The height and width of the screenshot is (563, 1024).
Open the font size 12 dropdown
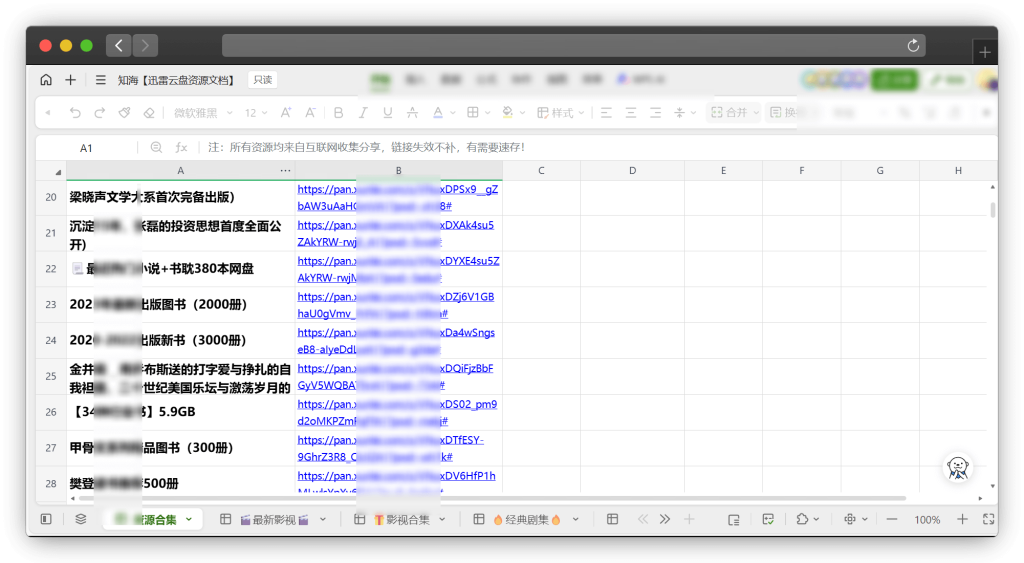click(x=256, y=113)
